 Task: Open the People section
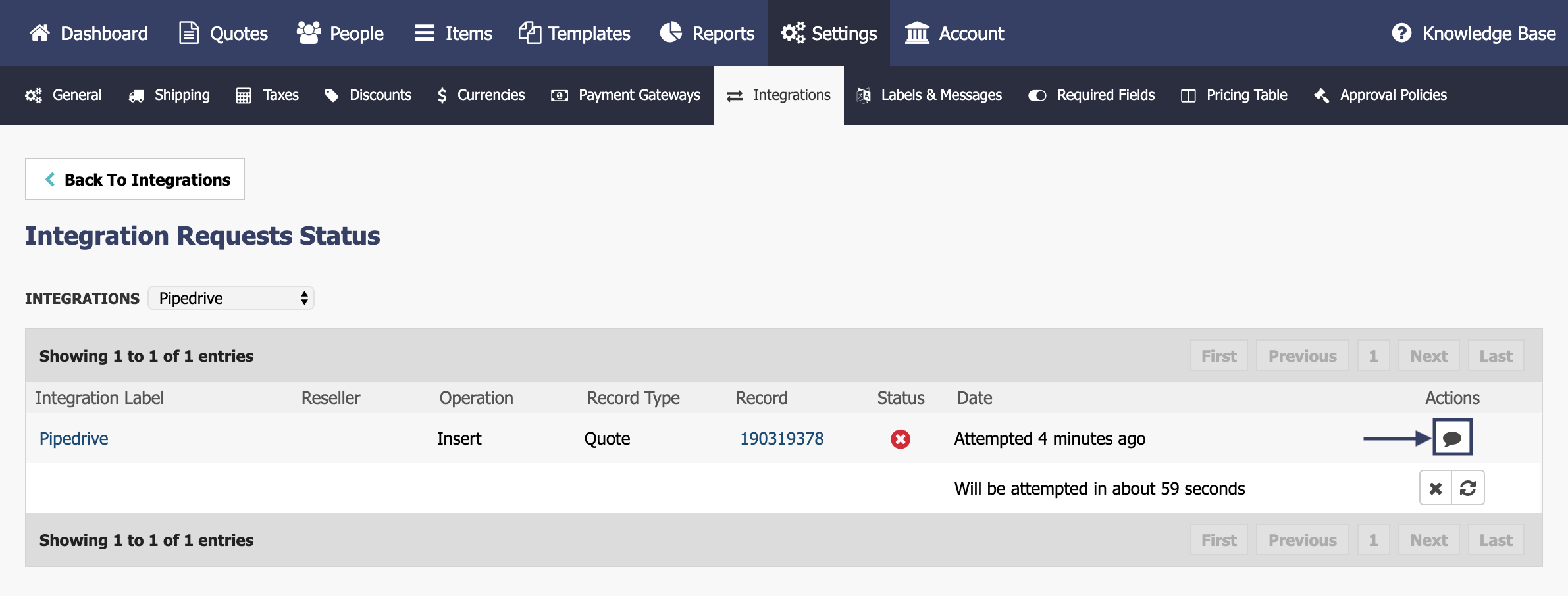[x=340, y=33]
